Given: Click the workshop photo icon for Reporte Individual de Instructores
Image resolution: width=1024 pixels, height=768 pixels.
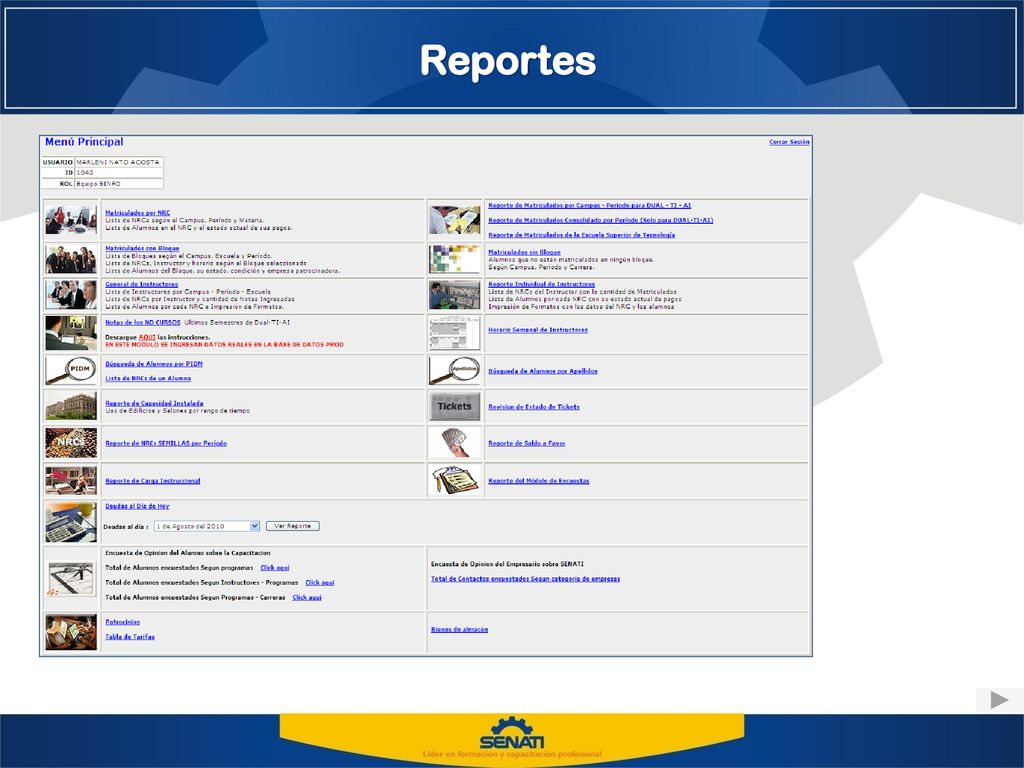Looking at the screenshot, I should [455, 295].
